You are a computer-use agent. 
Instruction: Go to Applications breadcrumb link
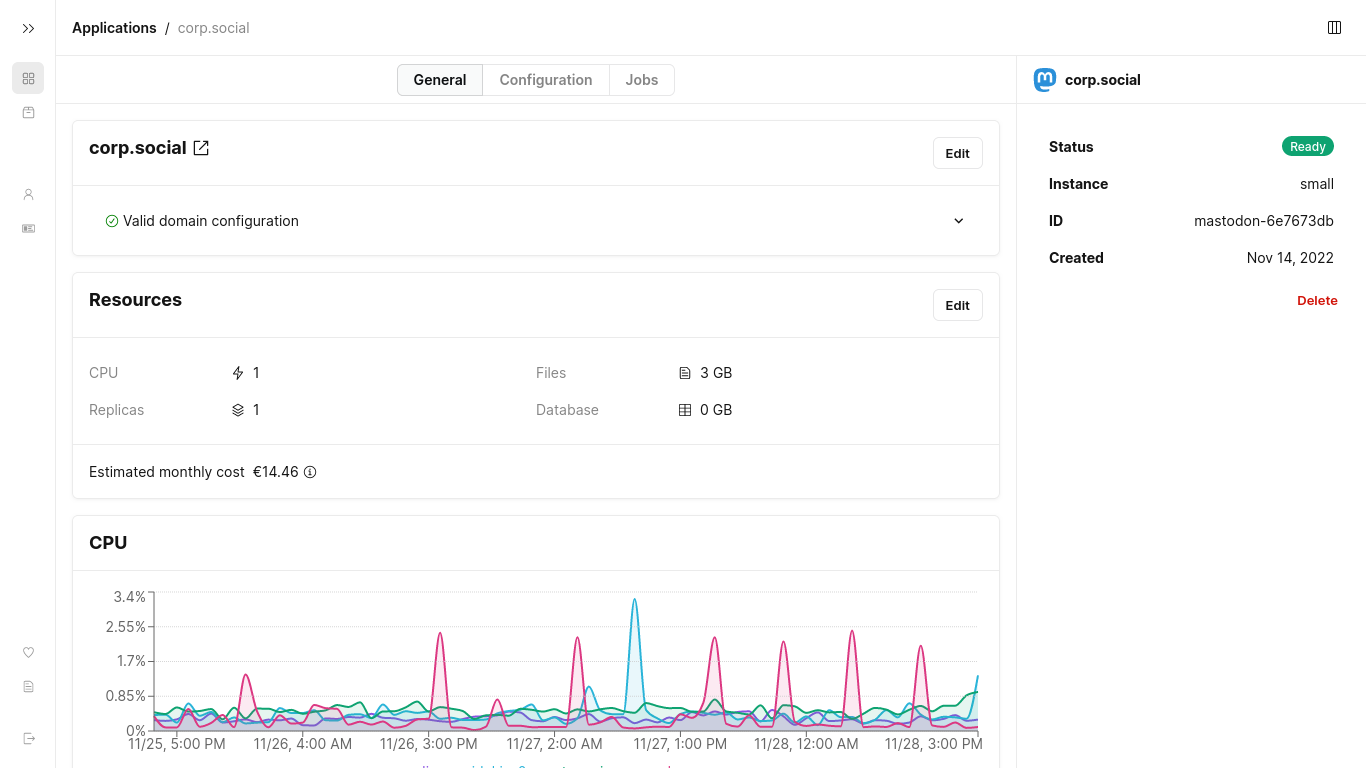click(114, 28)
